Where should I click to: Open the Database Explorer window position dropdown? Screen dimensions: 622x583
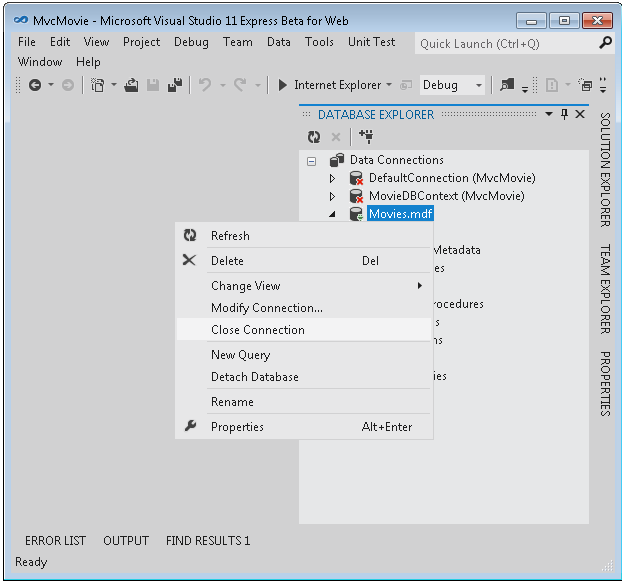[549, 114]
